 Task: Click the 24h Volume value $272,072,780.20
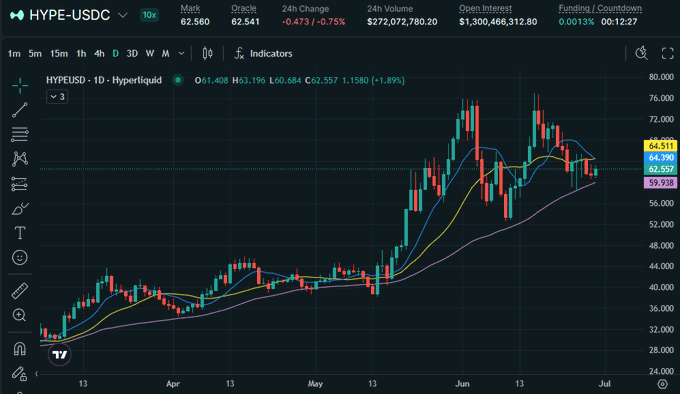click(402, 22)
